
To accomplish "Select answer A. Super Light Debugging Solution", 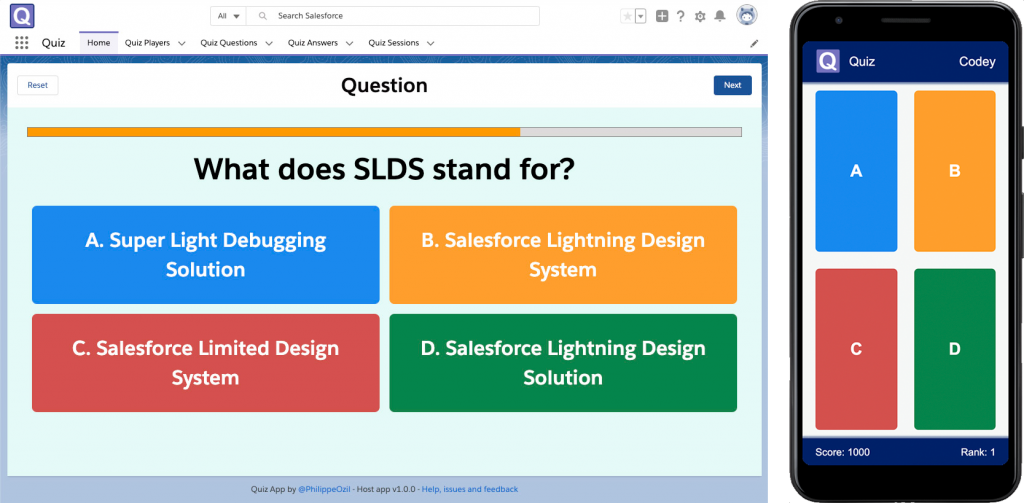I will [x=206, y=255].
